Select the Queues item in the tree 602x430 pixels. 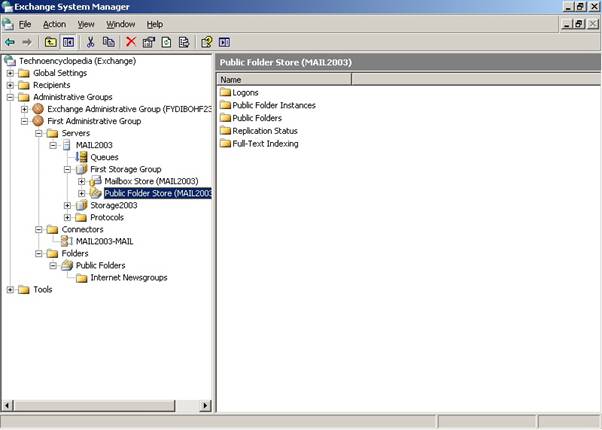[x=104, y=157]
